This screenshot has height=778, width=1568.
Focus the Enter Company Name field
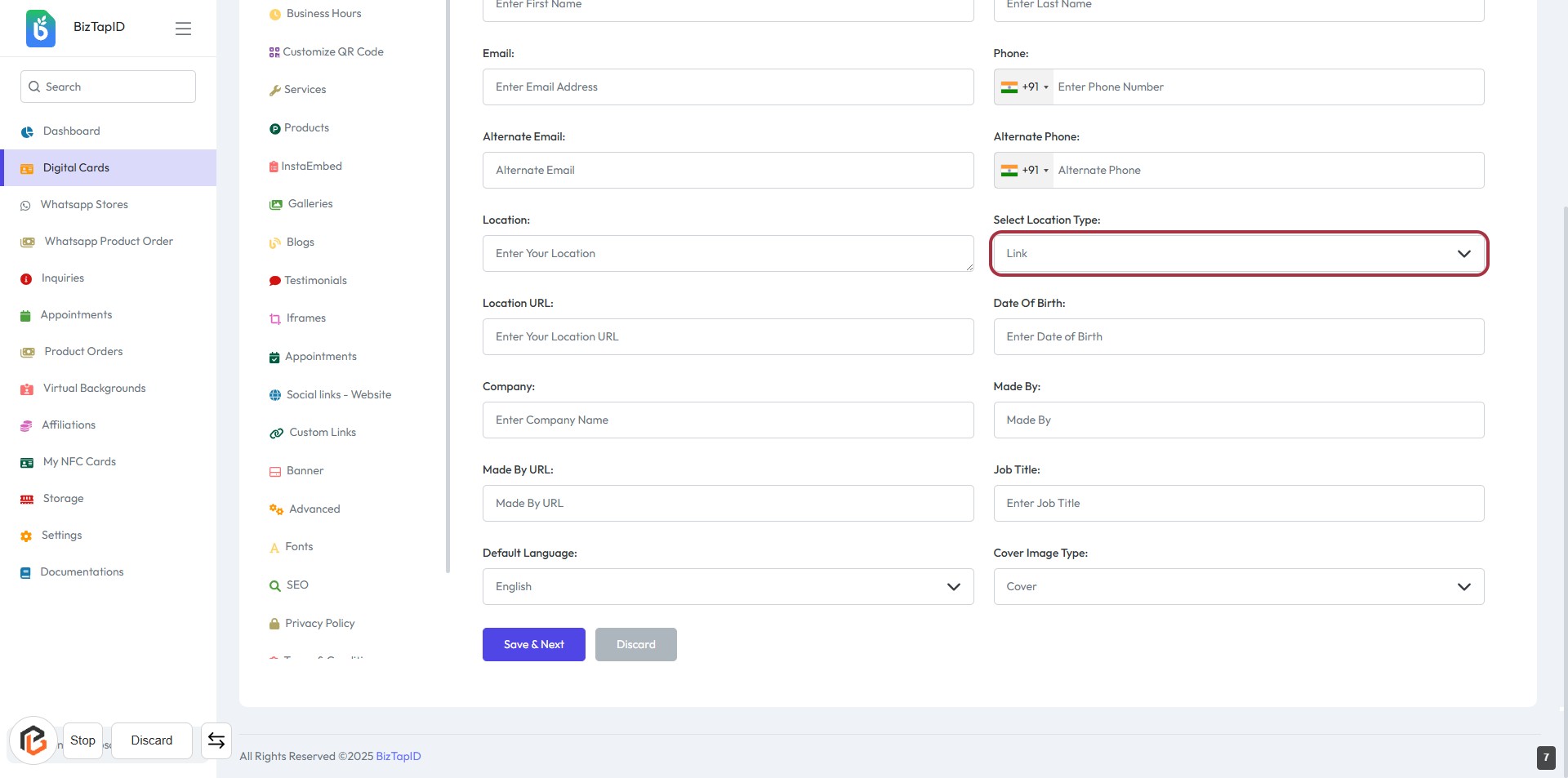tap(728, 420)
